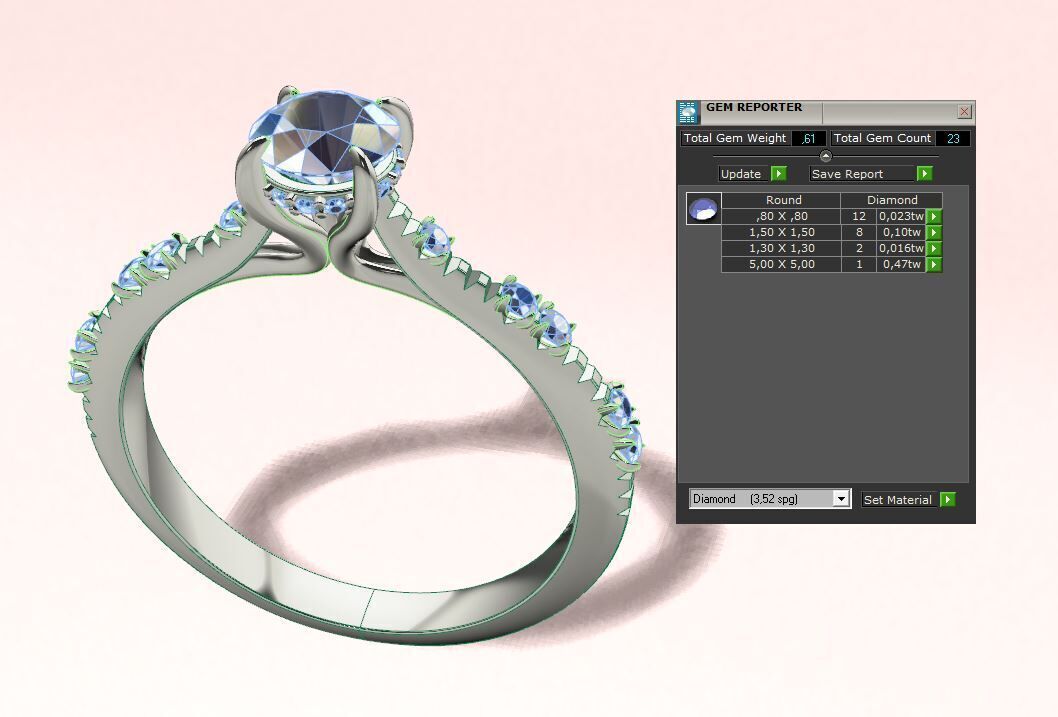Screen dimensions: 1058x717
Task: Click the Gem Reporter panel icon
Action: [688, 113]
